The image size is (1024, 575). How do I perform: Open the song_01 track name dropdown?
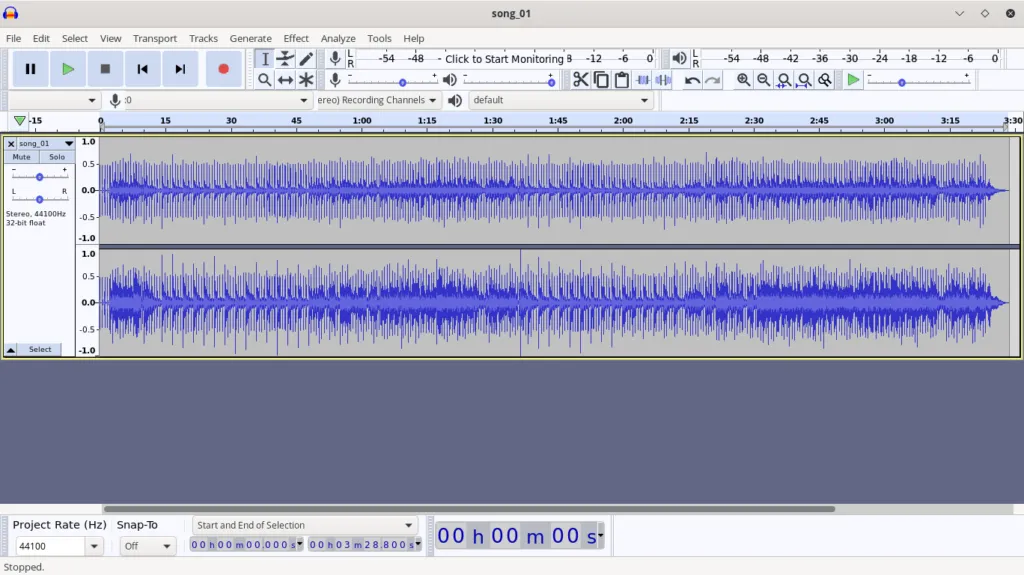point(69,144)
